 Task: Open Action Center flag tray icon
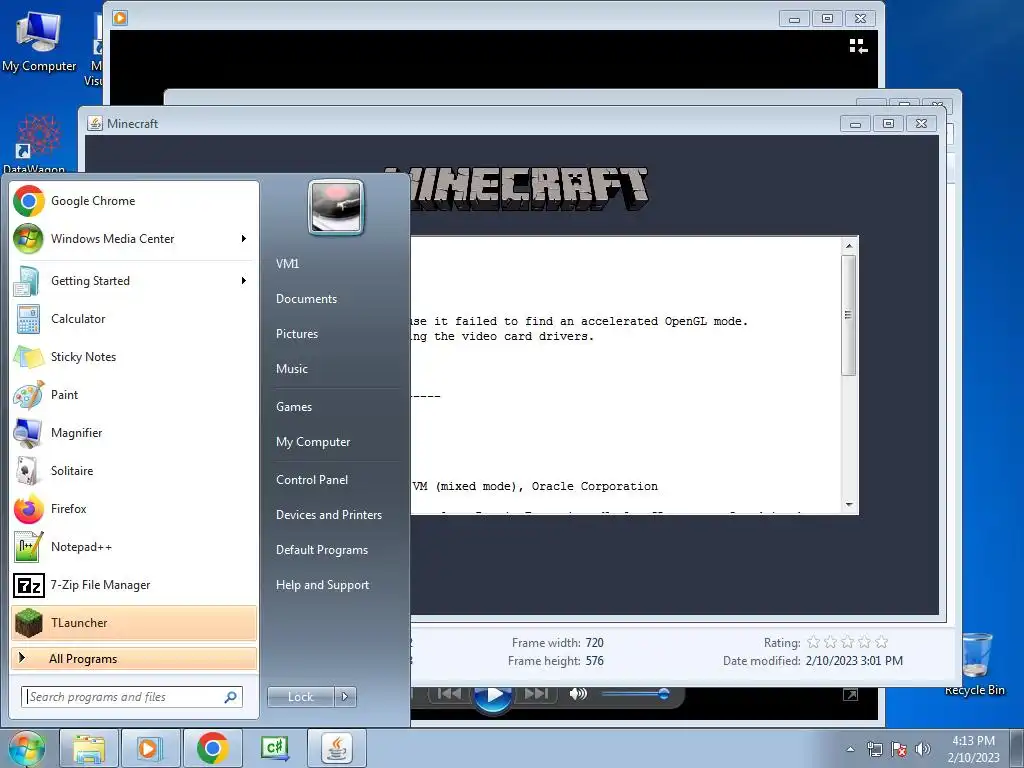pyautogui.click(x=899, y=749)
